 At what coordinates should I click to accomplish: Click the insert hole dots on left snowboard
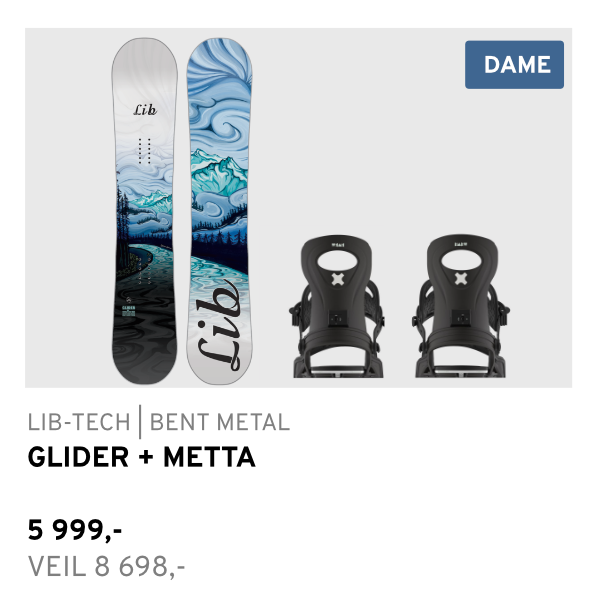(145, 148)
